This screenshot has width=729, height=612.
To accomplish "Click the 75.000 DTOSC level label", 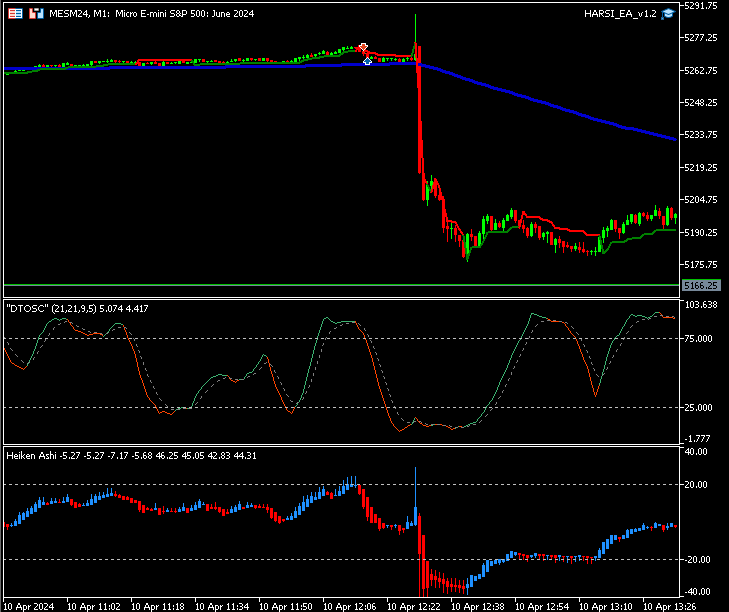I will [x=698, y=338].
